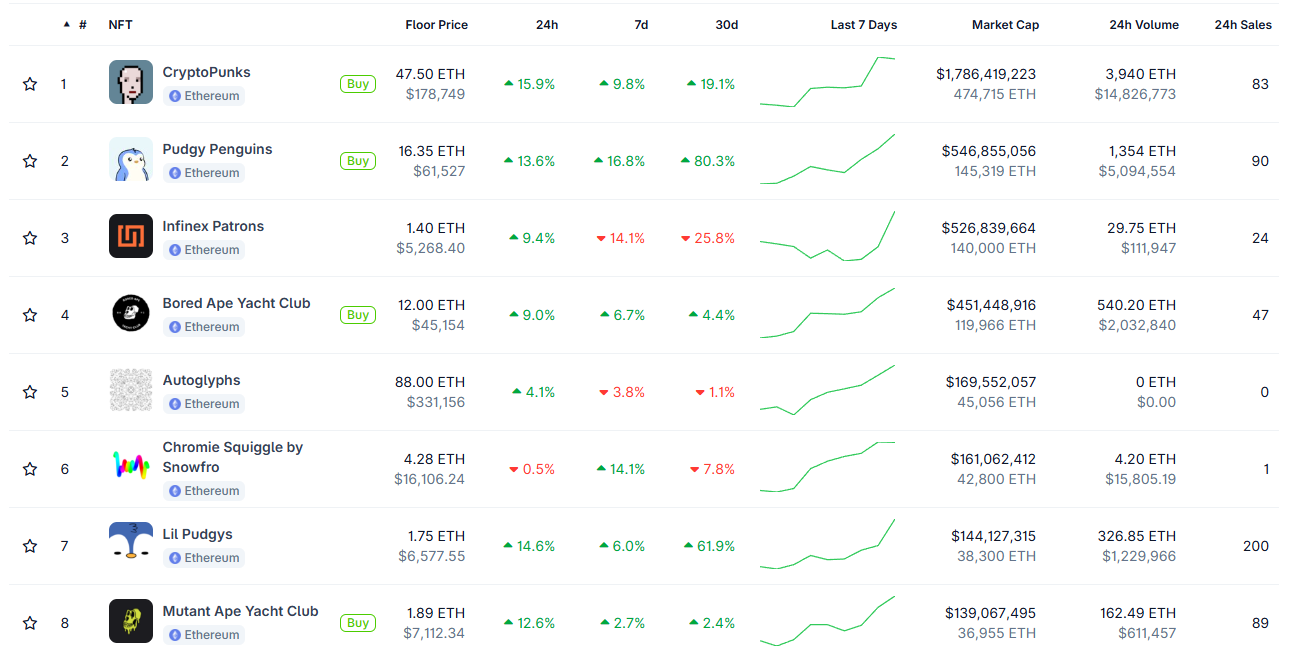Image resolution: width=1307 pixels, height=655 pixels.
Task: Sort table by Floor Price header
Action: click(436, 25)
